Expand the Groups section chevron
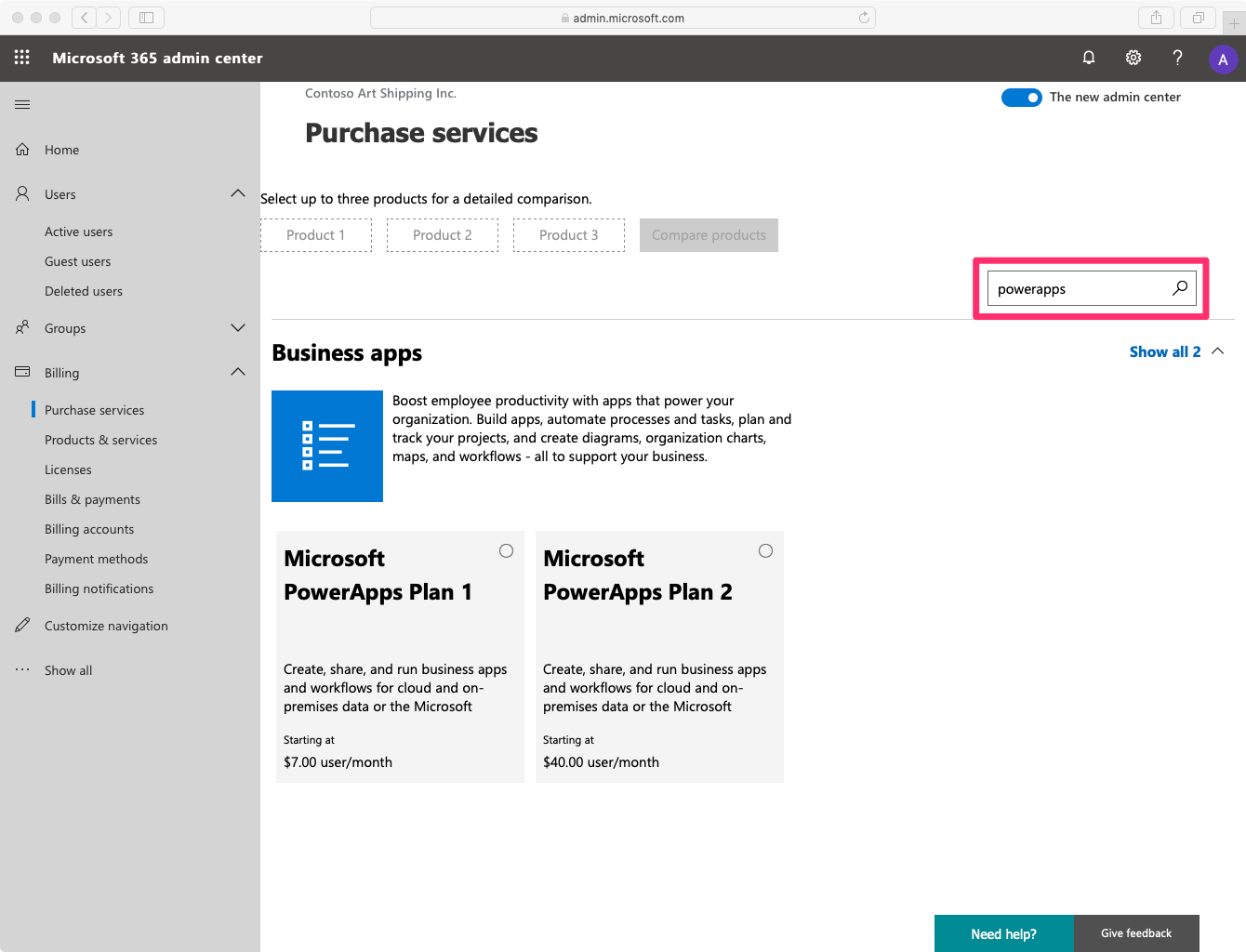 [x=238, y=327]
